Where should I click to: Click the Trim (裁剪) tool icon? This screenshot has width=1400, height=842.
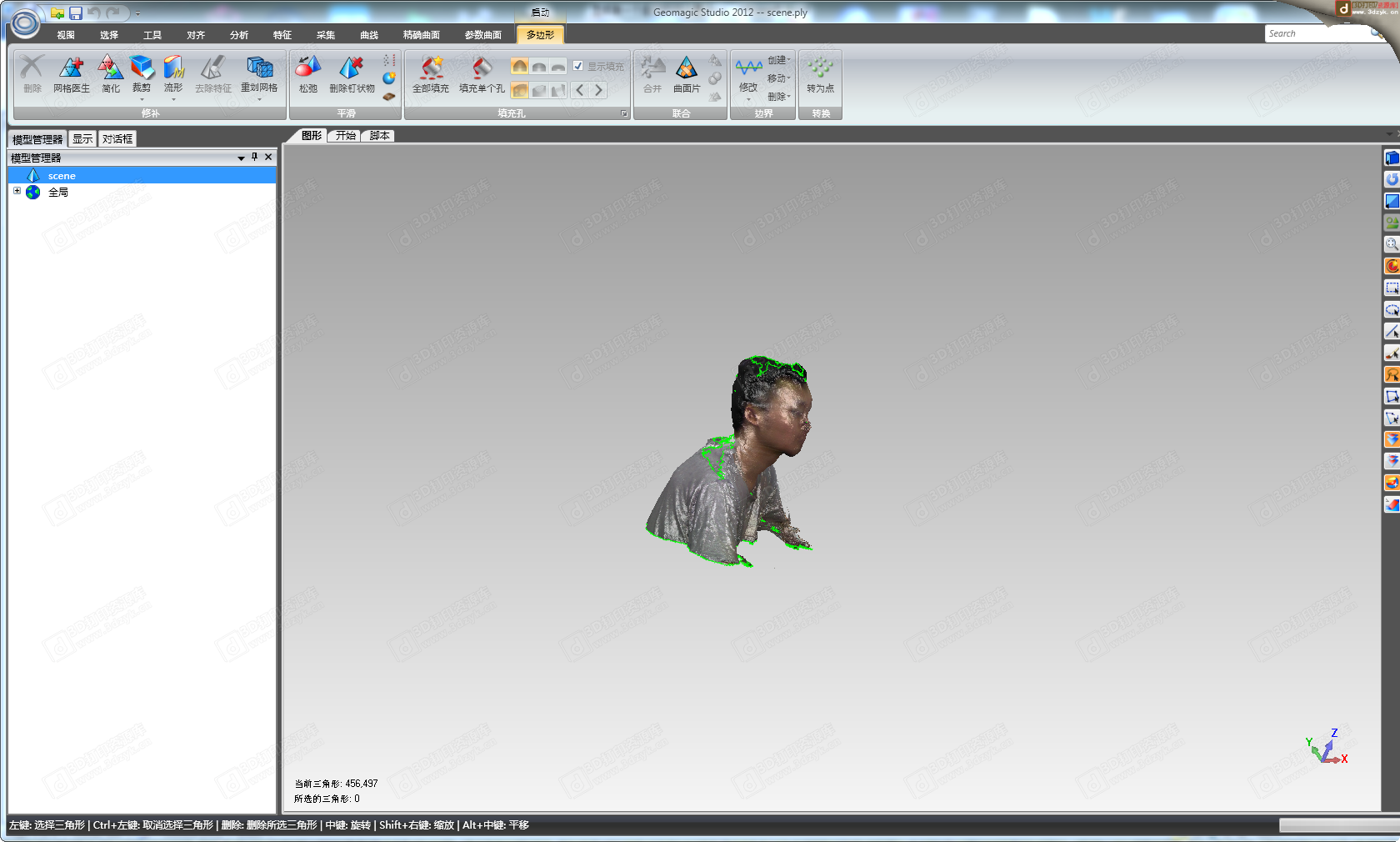142,68
